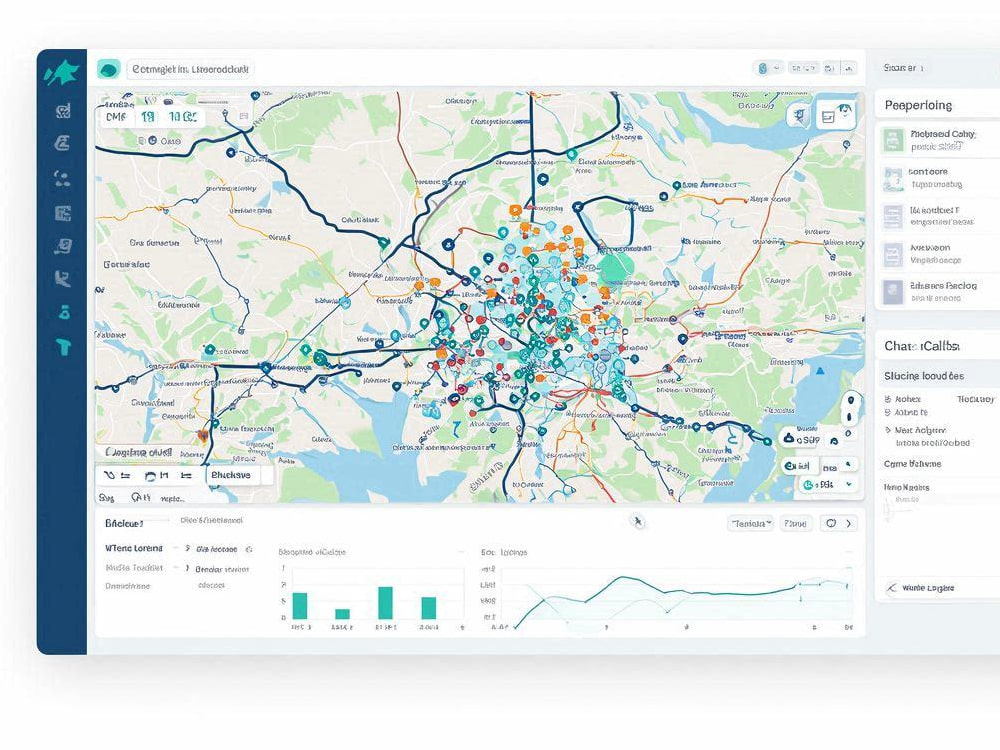The width and height of the screenshot is (1000, 750).
Task: Click the map chip with the teal circle, middle row
Action: point(798,466)
